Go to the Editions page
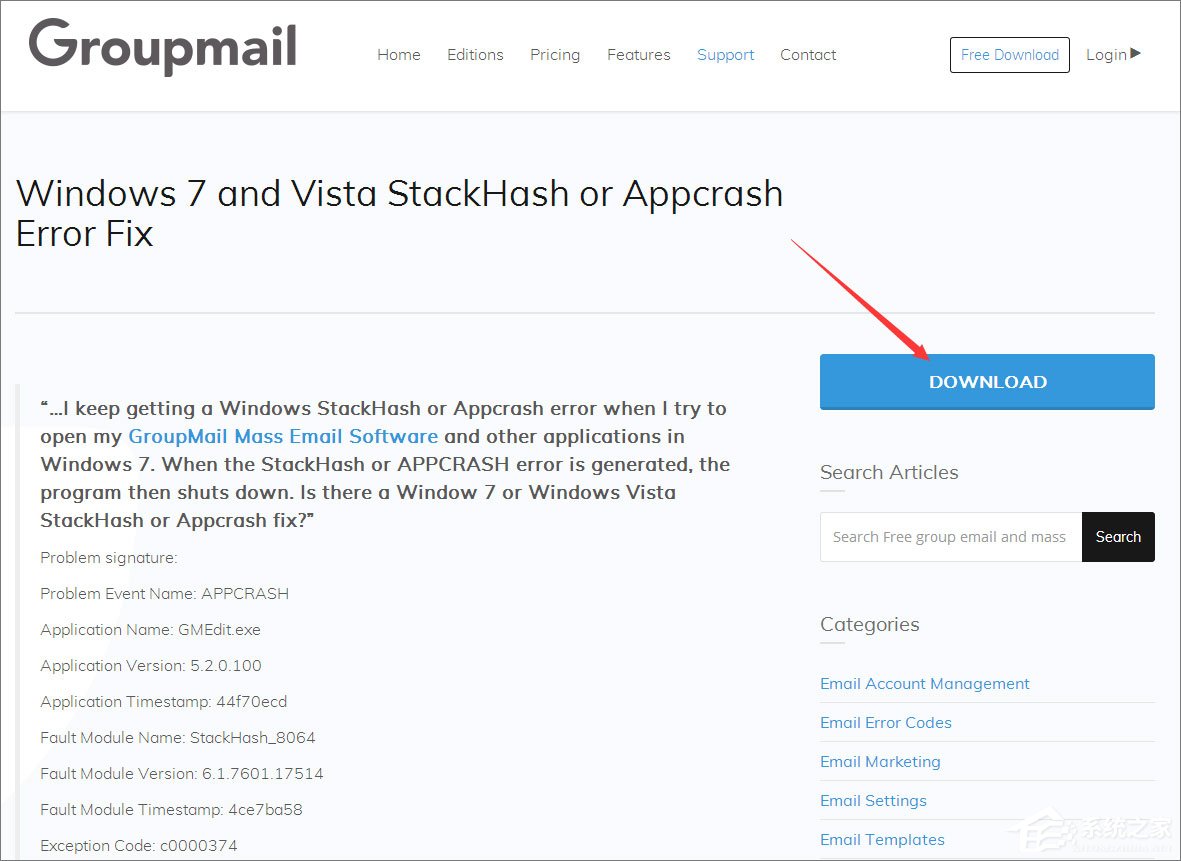Viewport: 1181px width, 861px height. [x=475, y=55]
